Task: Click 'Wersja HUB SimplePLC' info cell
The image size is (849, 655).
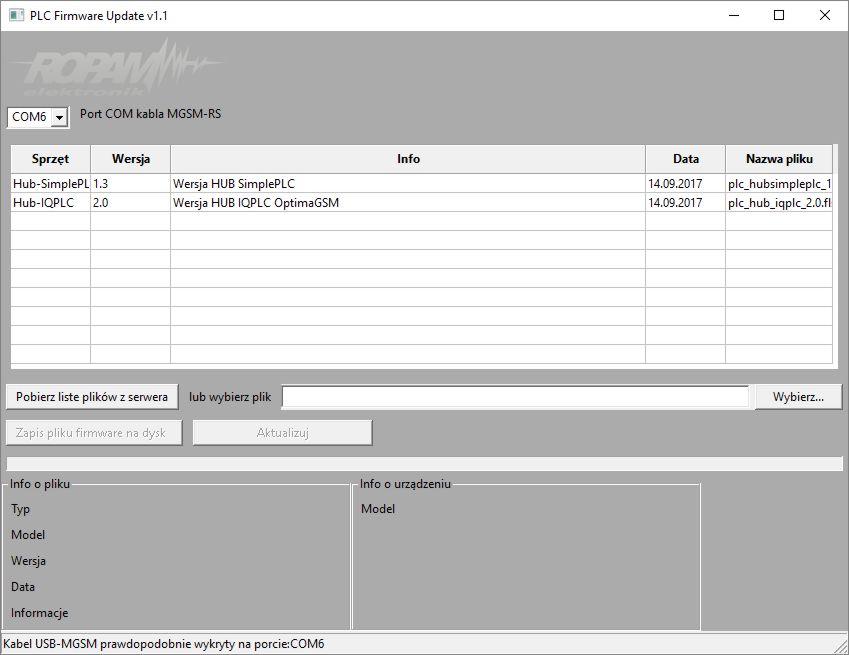Action: click(x=408, y=184)
